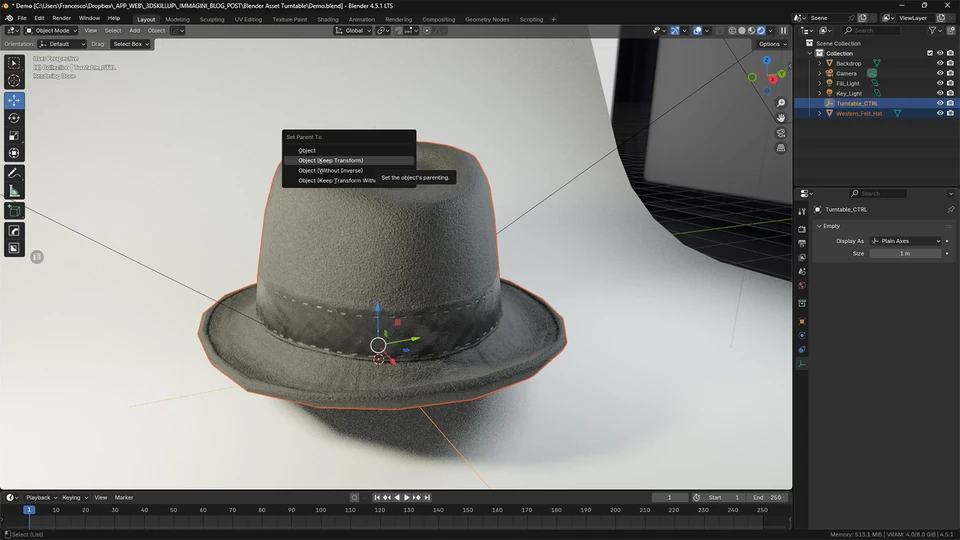Switch to rendered viewport shading
Screen dimensions: 960x540
(x=761, y=30)
